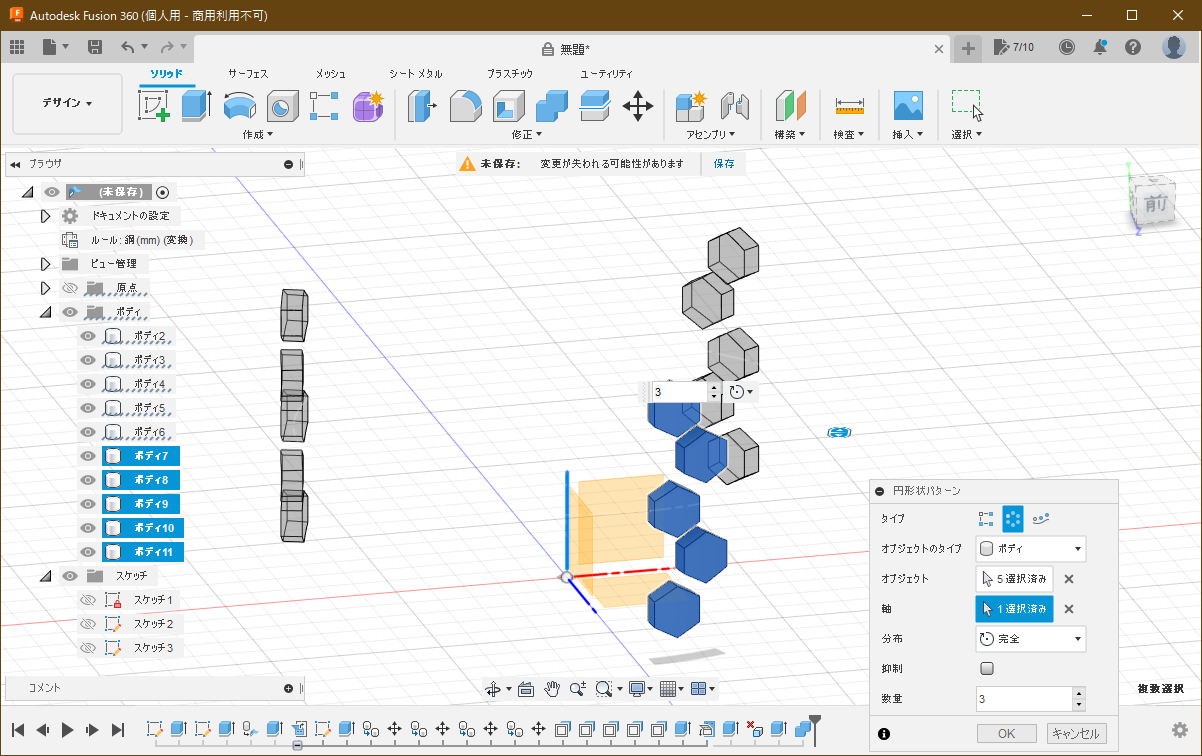The height and width of the screenshot is (756, 1202).
Task: Toggle visibility of ボディ2
Action: pyautogui.click(x=88, y=336)
